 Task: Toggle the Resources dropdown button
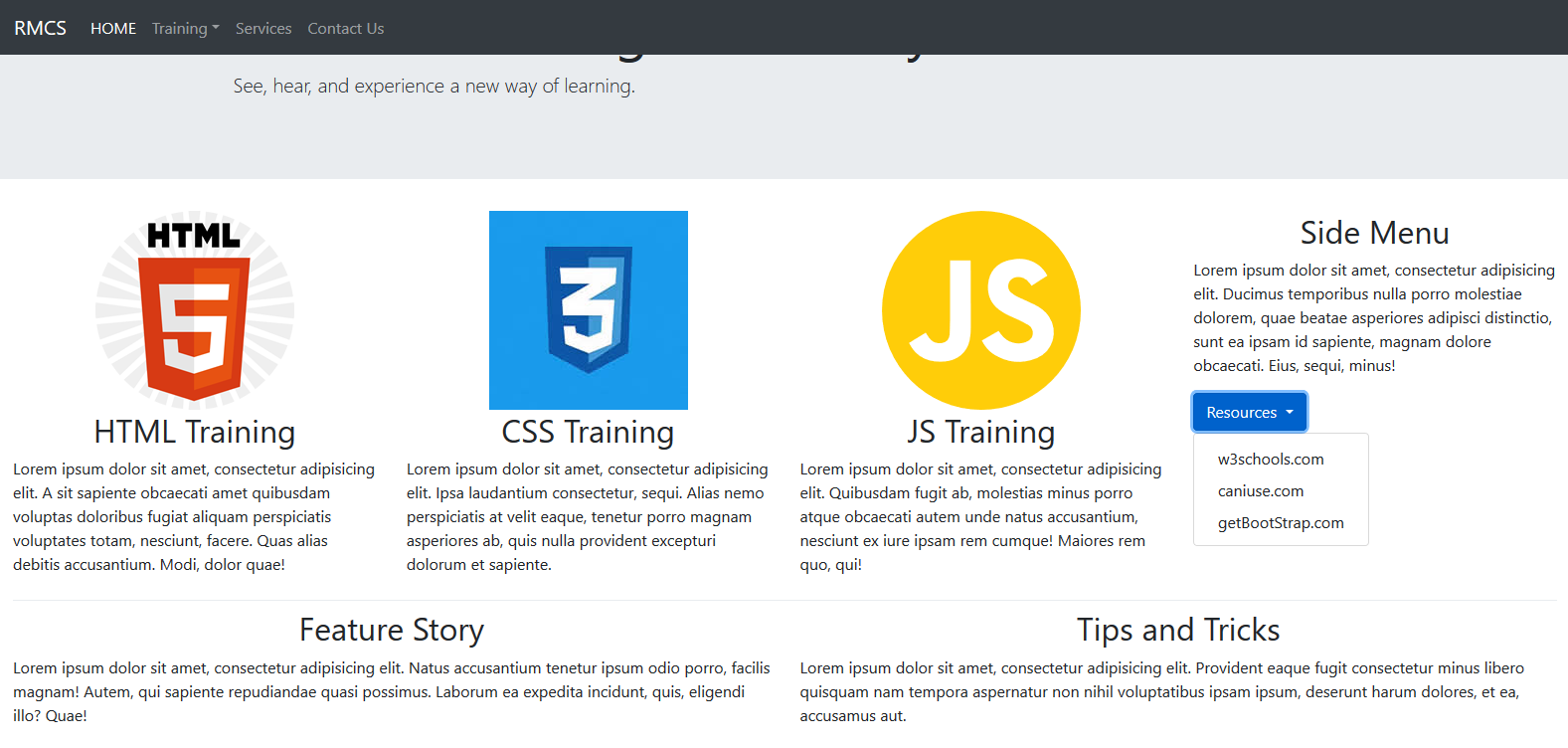[x=1250, y=412]
